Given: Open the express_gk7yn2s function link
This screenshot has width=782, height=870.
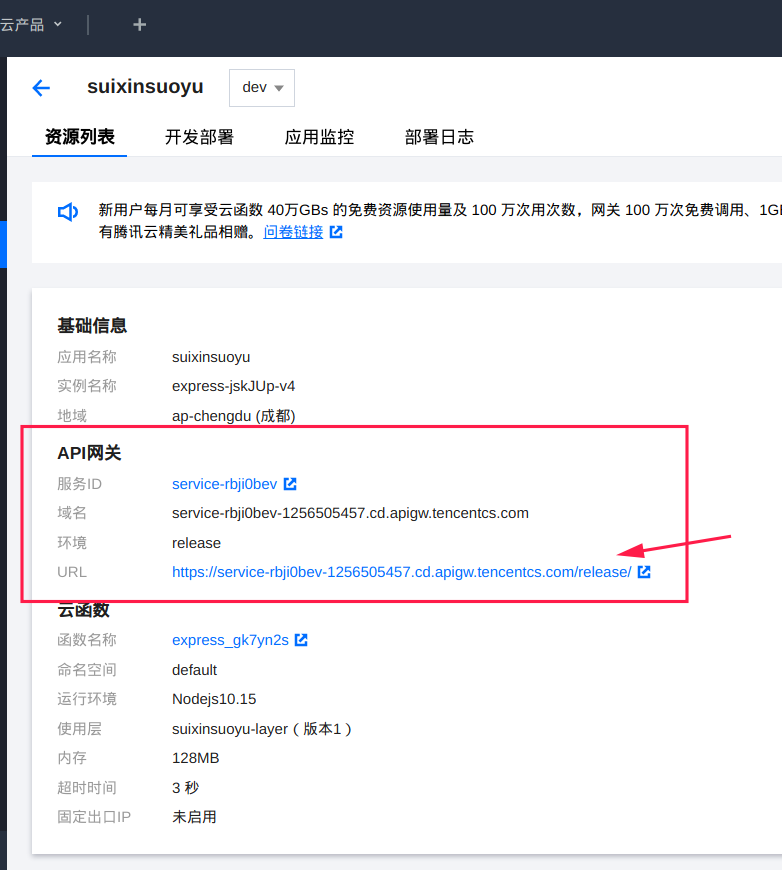Looking at the screenshot, I should tap(230, 640).
